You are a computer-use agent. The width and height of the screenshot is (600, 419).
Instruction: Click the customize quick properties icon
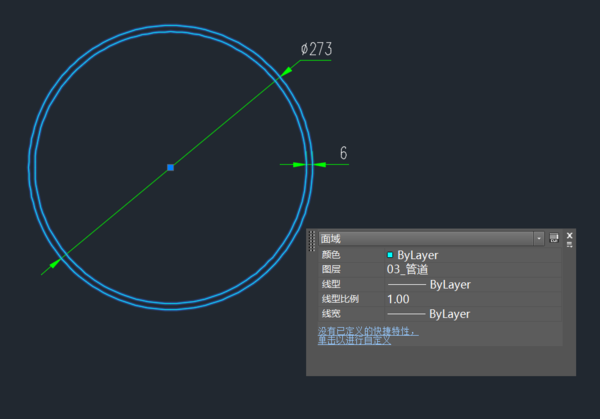coord(554,239)
